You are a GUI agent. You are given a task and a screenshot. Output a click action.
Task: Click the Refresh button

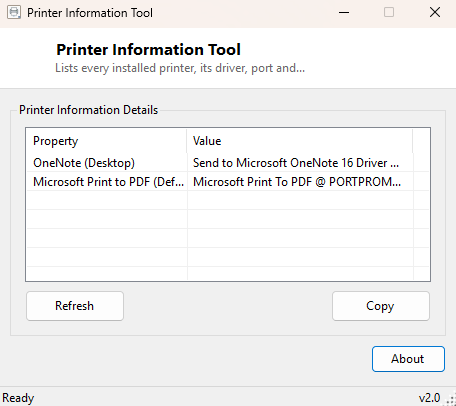tap(75, 306)
